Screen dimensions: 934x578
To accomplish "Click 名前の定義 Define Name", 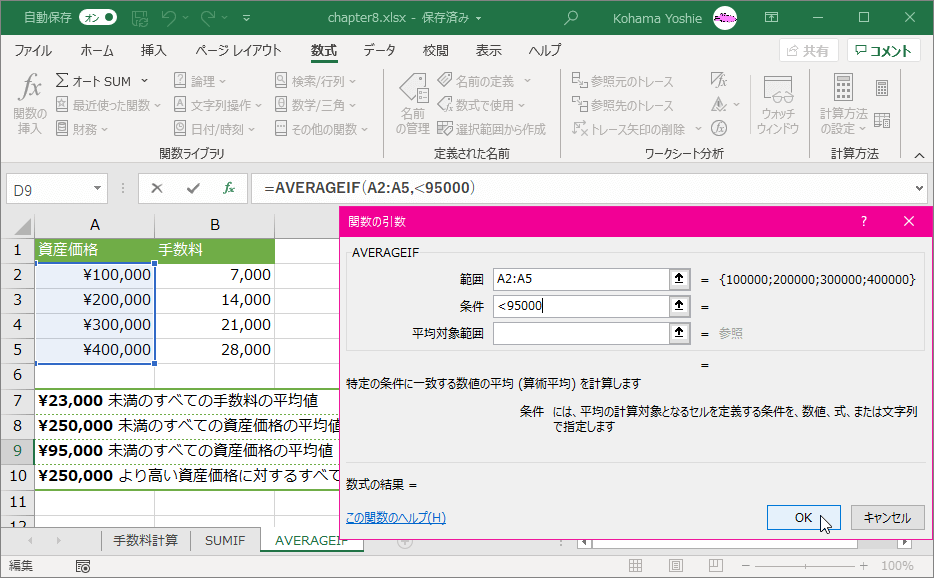I will point(477,81).
